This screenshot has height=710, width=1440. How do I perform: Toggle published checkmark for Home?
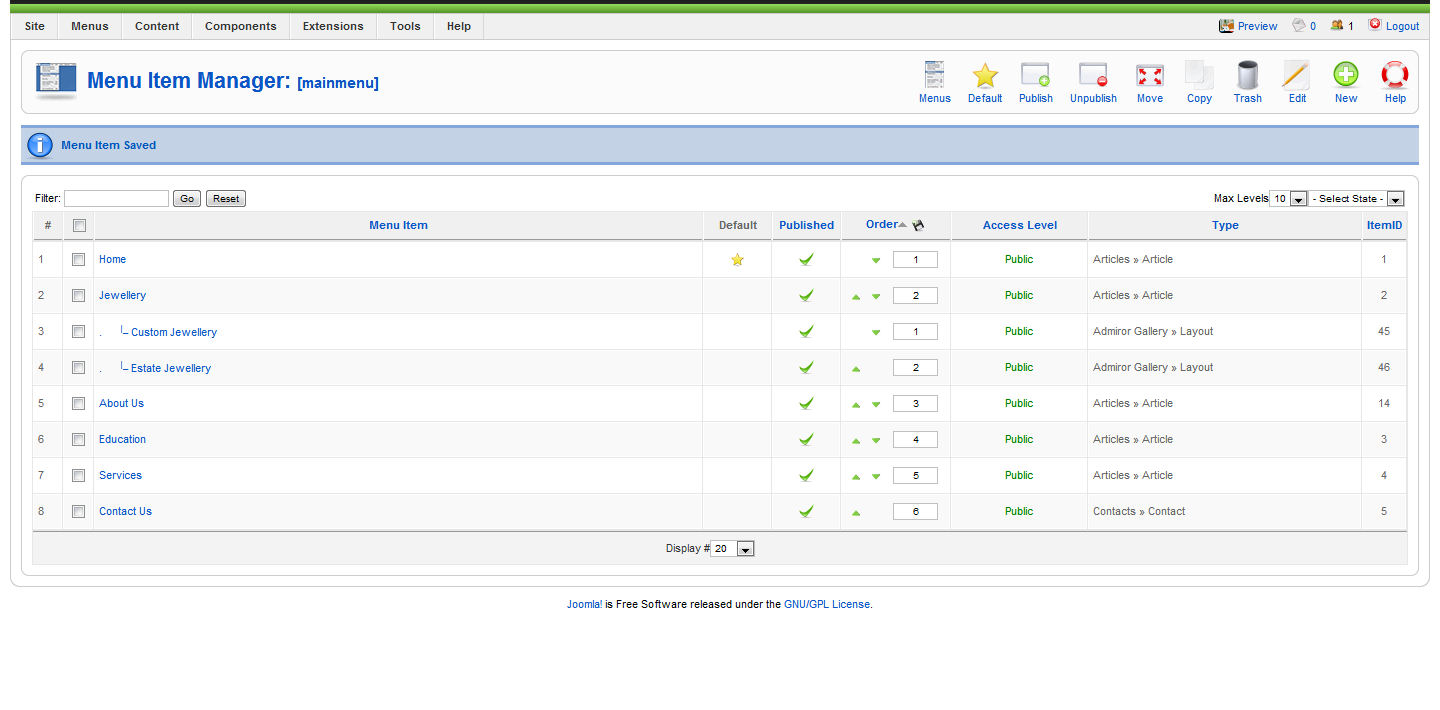(806, 260)
